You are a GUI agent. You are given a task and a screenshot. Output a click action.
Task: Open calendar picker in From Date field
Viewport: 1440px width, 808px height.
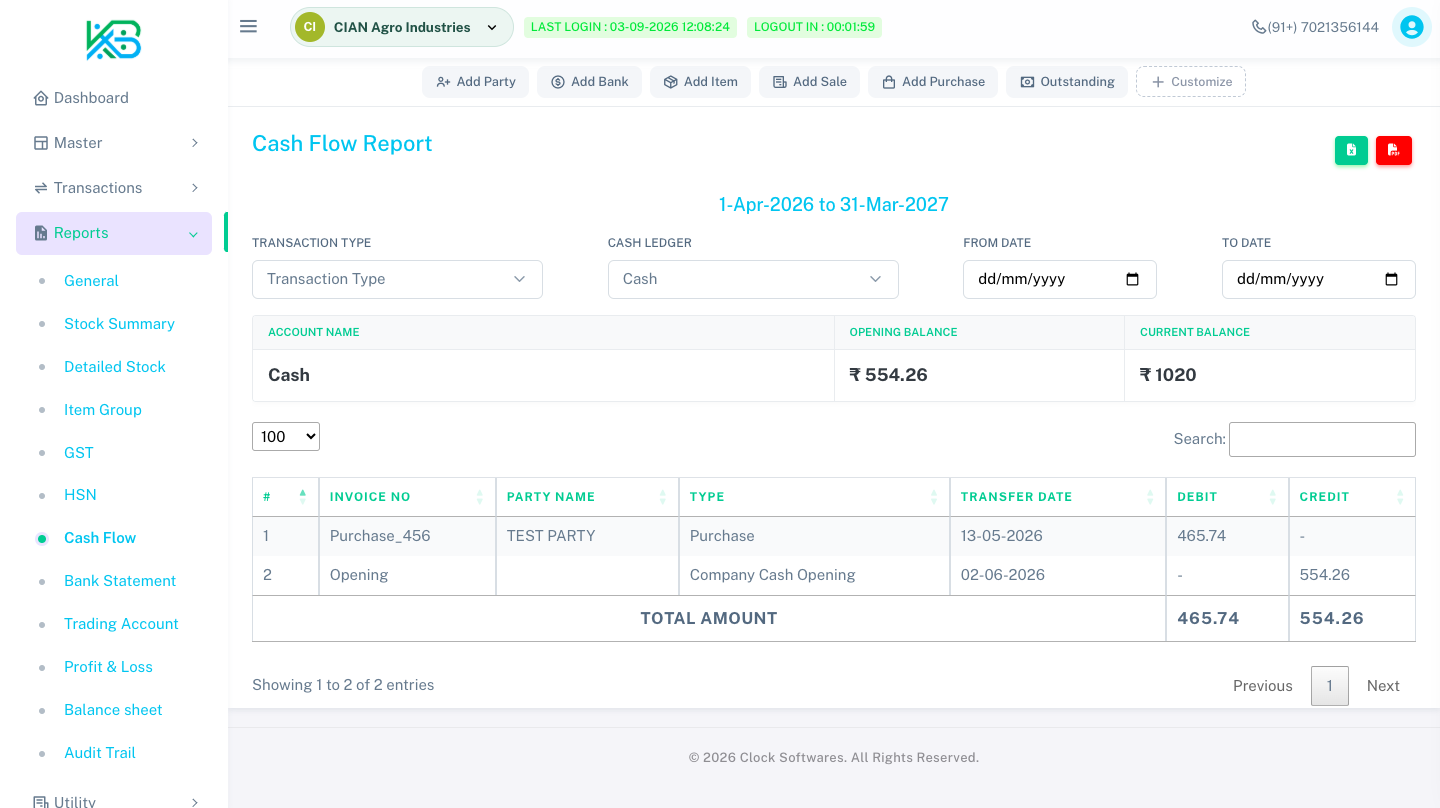pyautogui.click(x=1132, y=279)
